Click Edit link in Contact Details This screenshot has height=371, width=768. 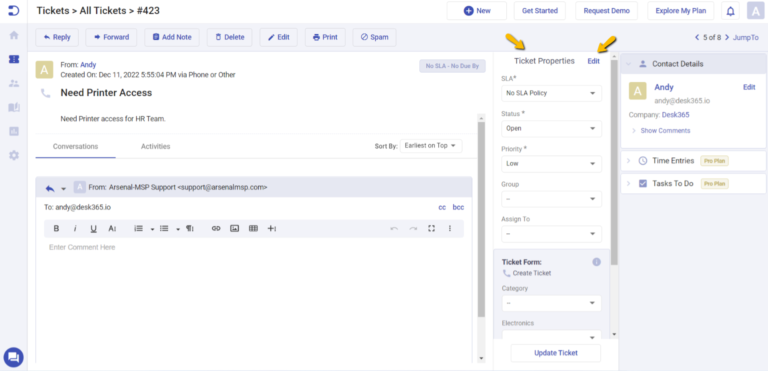click(x=749, y=87)
